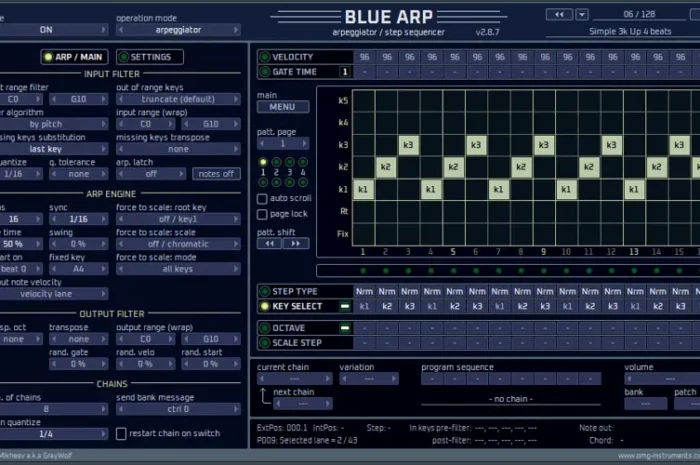Change the arp. latch off selector

[x=151, y=174]
